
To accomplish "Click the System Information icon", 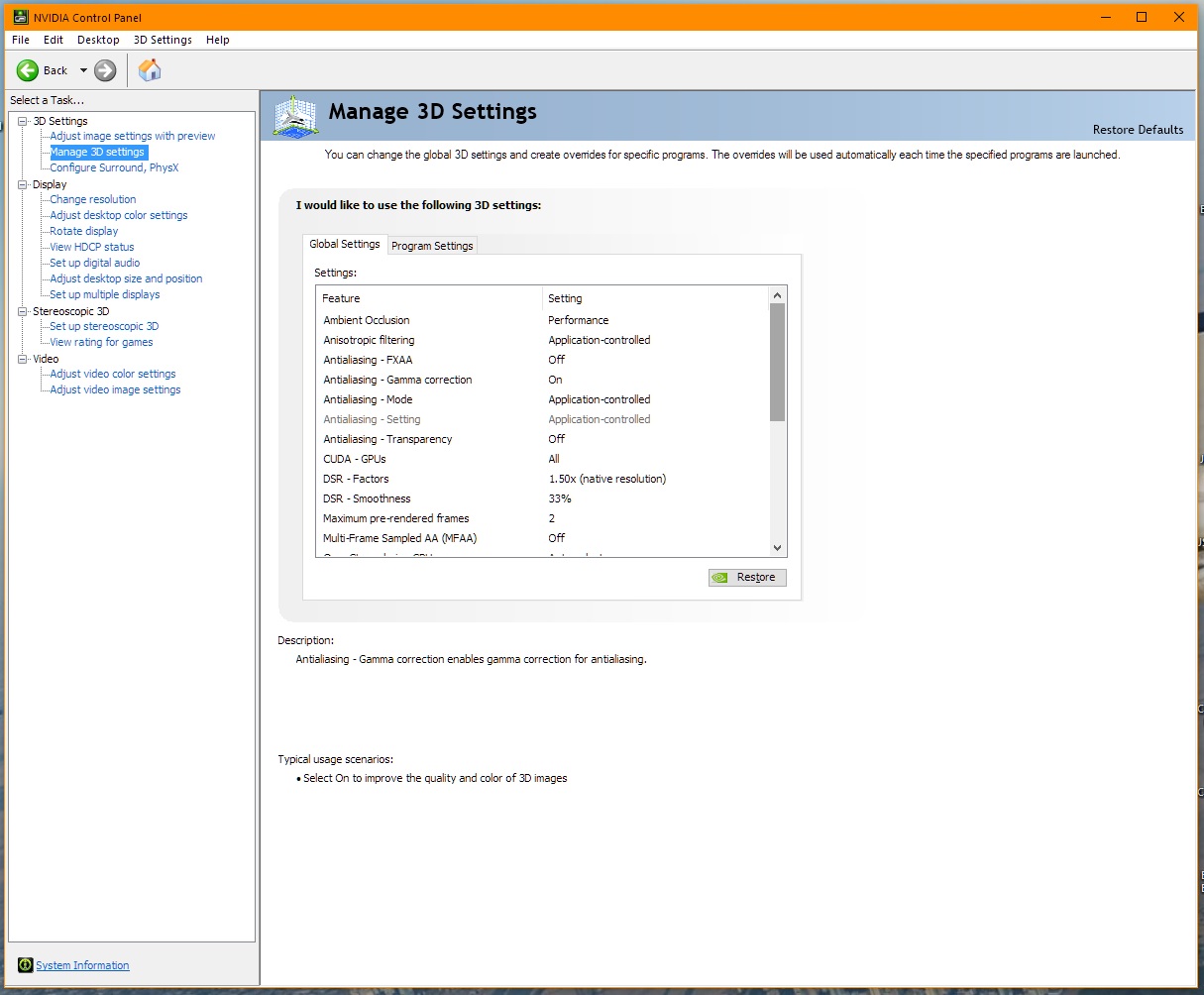I will tap(26, 965).
